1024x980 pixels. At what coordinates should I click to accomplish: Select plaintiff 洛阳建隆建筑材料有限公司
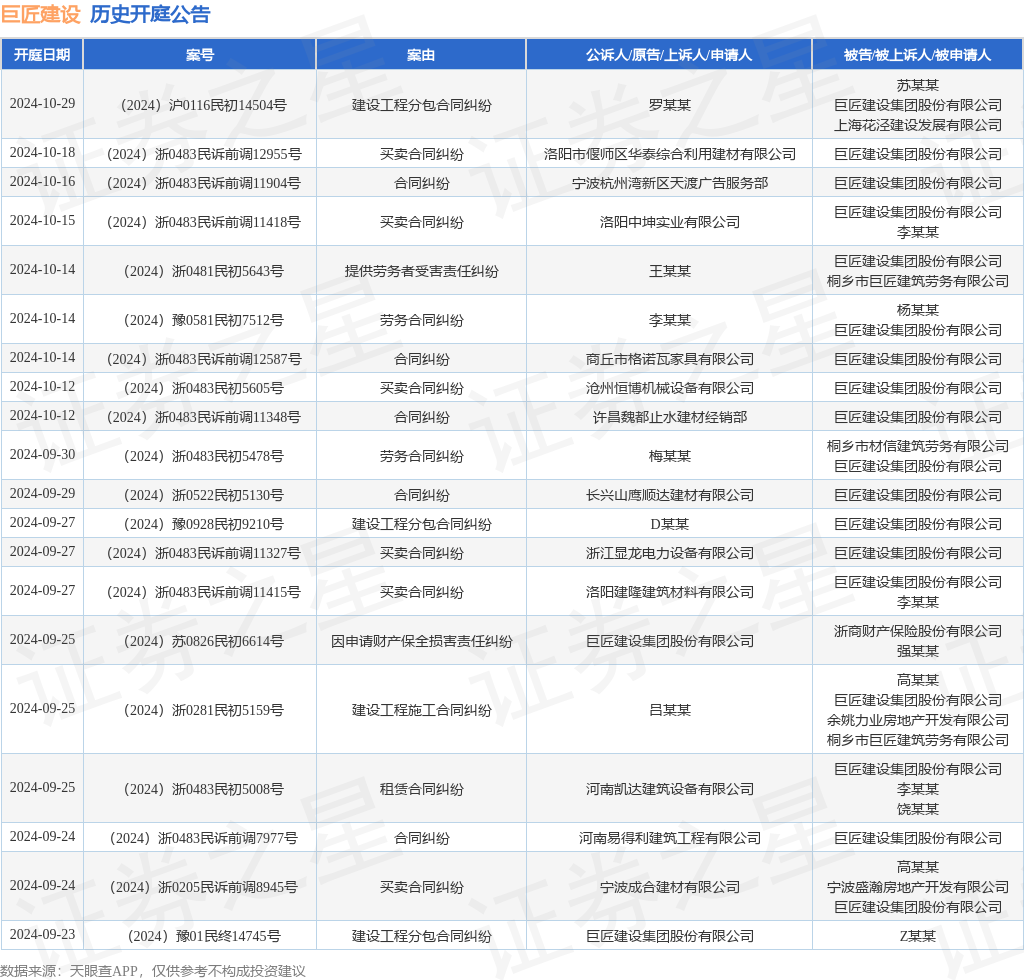[669, 593]
